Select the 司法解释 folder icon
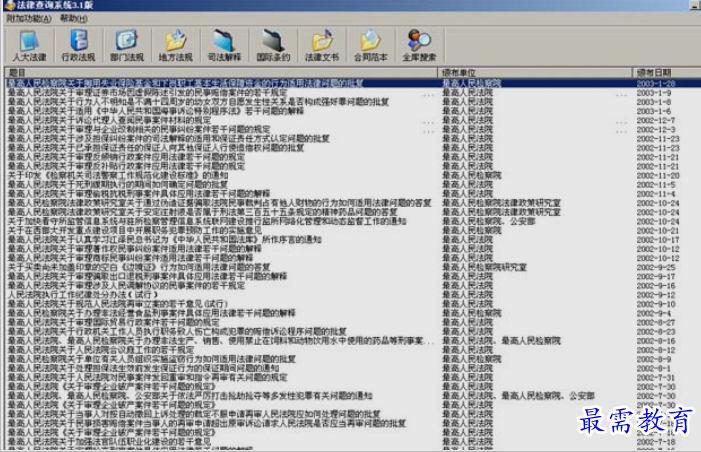The width and height of the screenshot is (701, 452). (x=224, y=46)
